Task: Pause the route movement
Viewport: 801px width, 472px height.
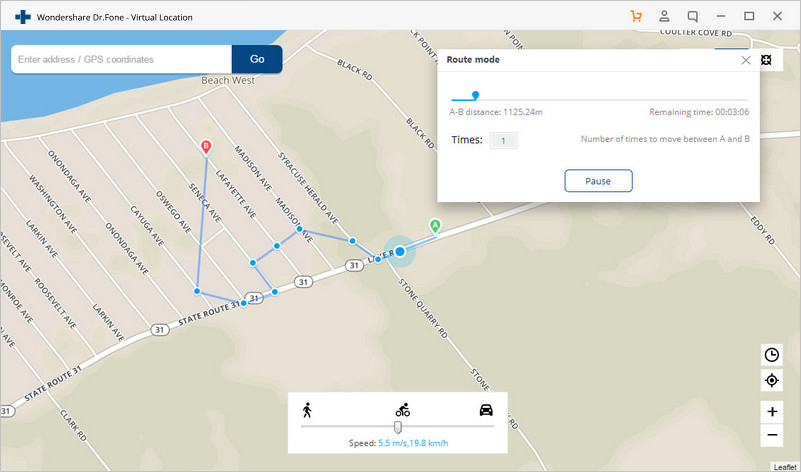Action: pyautogui.click(x=598, y=181)
